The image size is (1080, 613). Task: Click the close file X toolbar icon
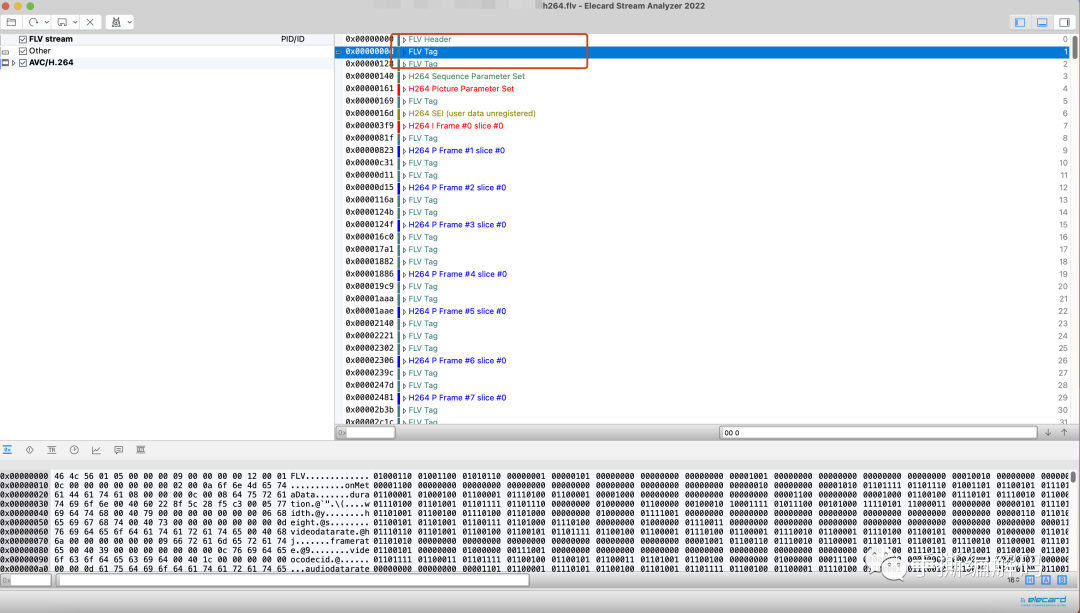click(x=89, y=21)
